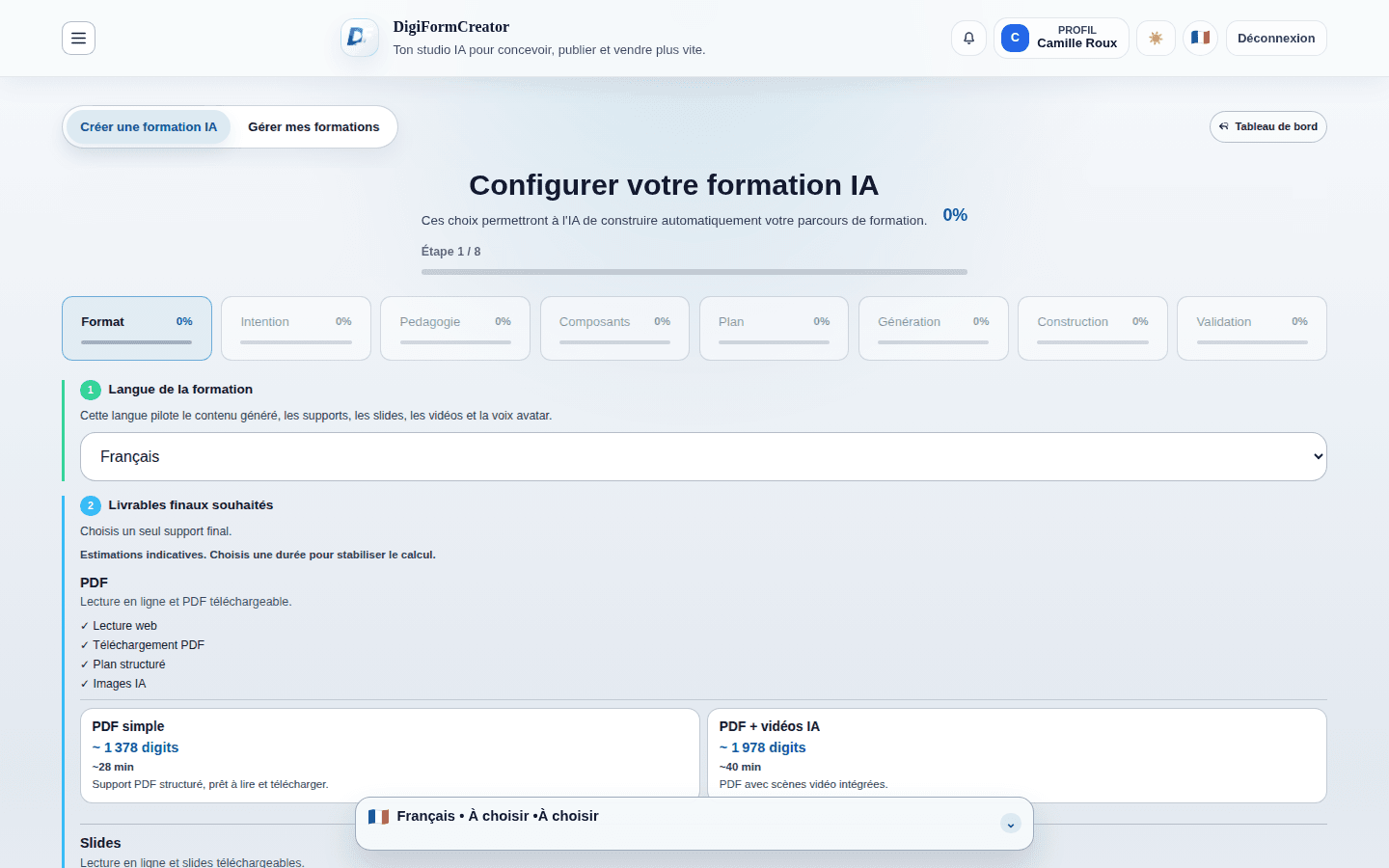Click the blue C profile avatar
The height and width of the screenshot is (868, 1389).
click(x=1015, y=39)
